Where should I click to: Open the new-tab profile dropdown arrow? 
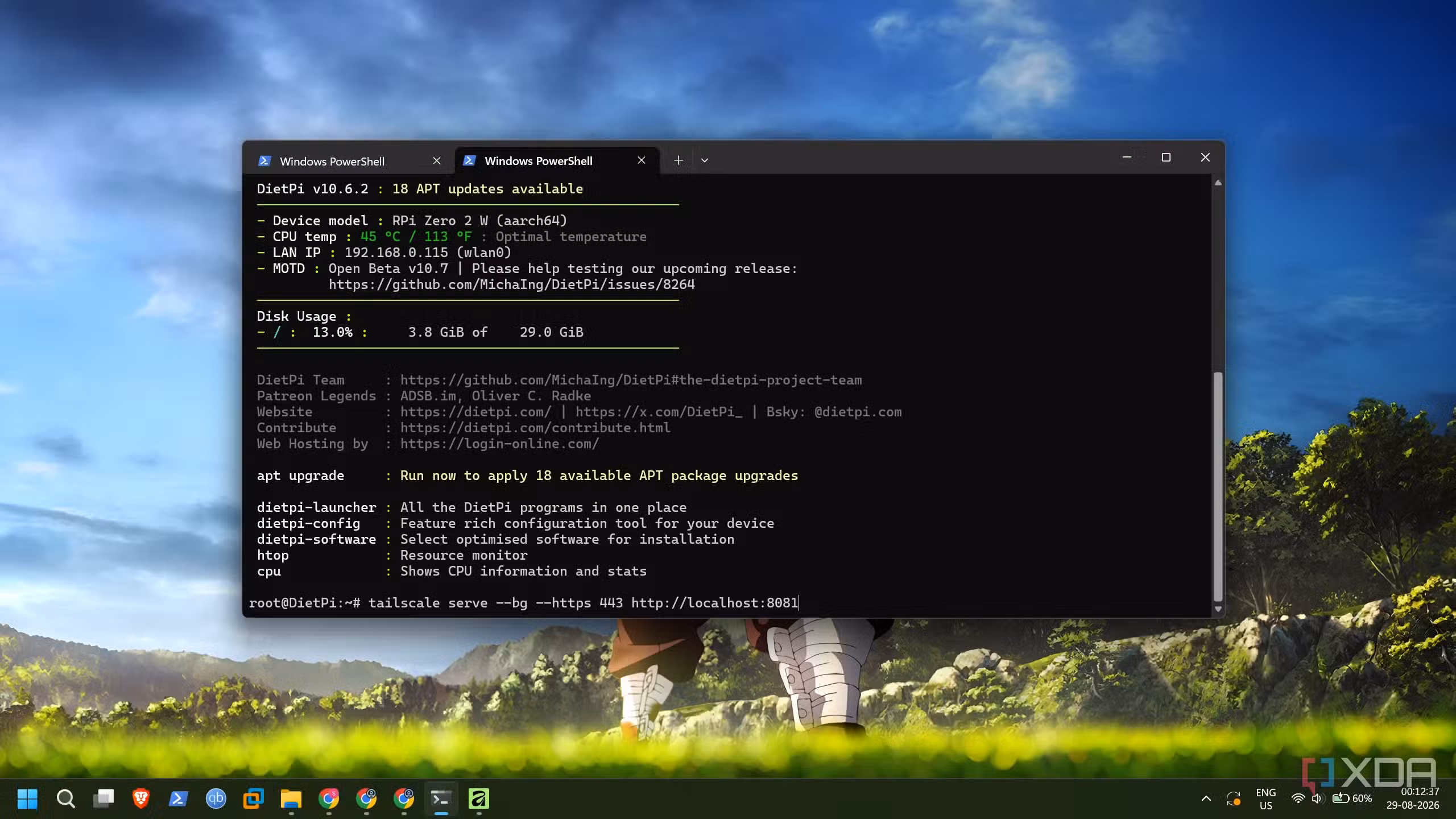[705, 160]
